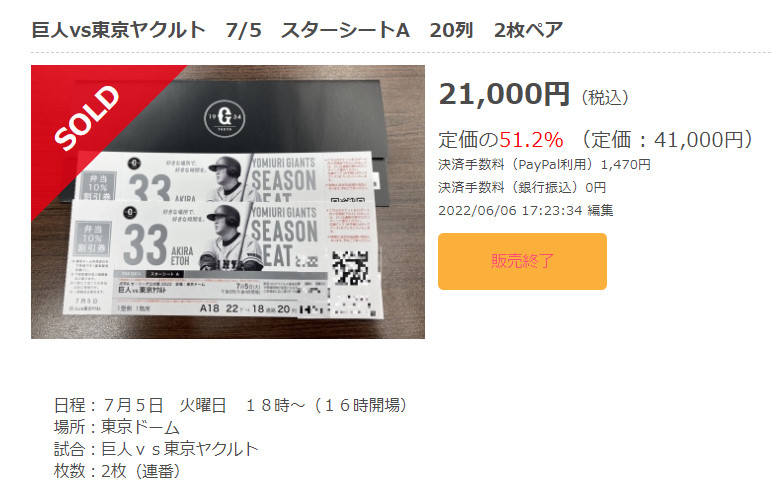The height and width of the screenshot is (488, 771).
Task: Click the QR code on the ticket
Action: point(350,268)
